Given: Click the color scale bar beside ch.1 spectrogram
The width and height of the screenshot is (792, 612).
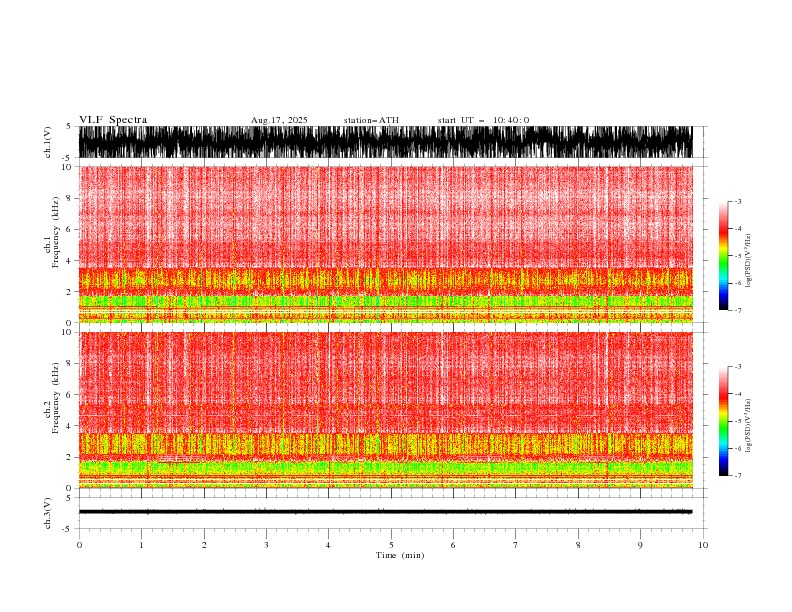Looking at the screenshot, I should click(723, 256).
